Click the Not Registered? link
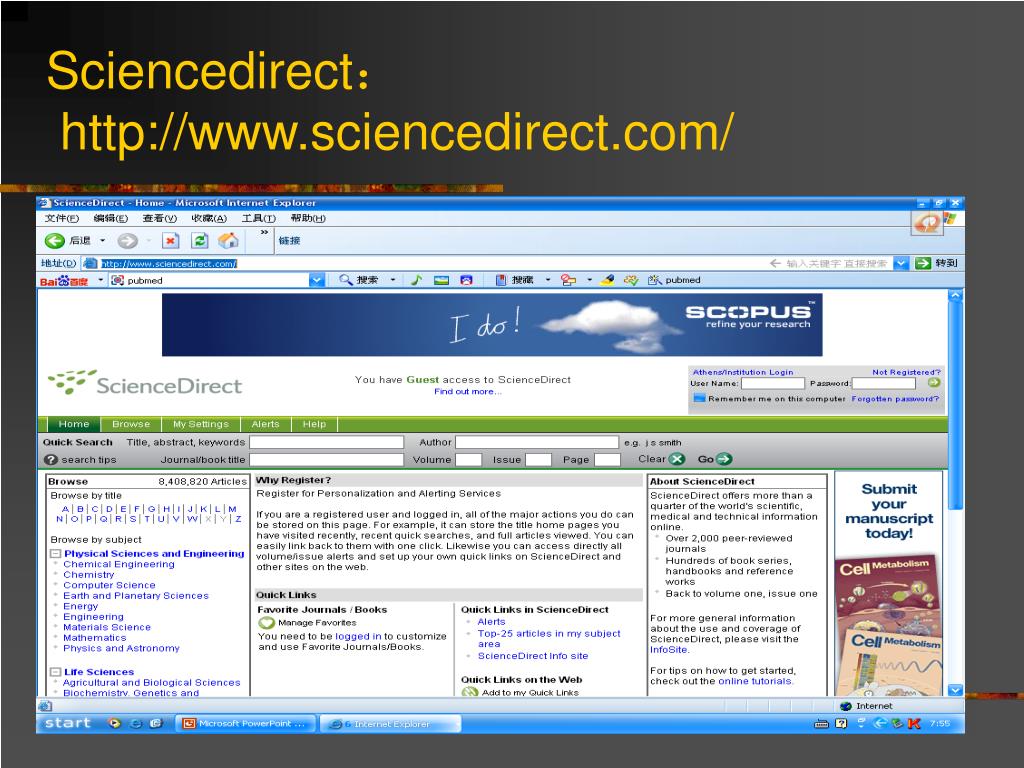This screenshot has height=768, width=1024. click(906, 372)
